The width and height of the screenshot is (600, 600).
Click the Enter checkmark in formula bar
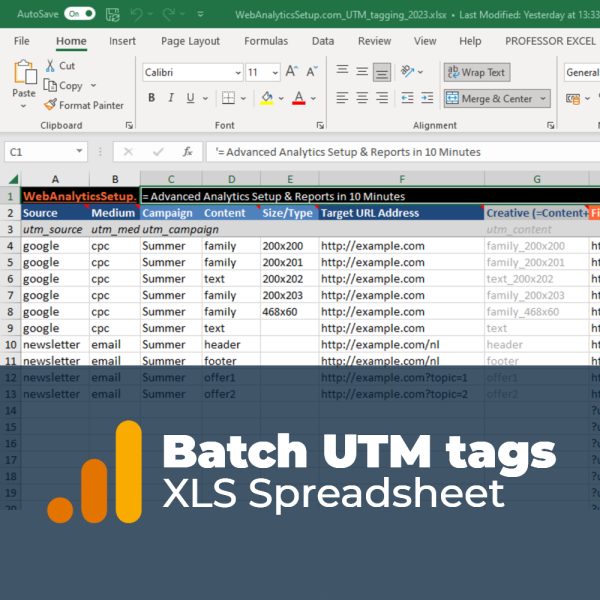pyautogui.click(x=158, y=152)
